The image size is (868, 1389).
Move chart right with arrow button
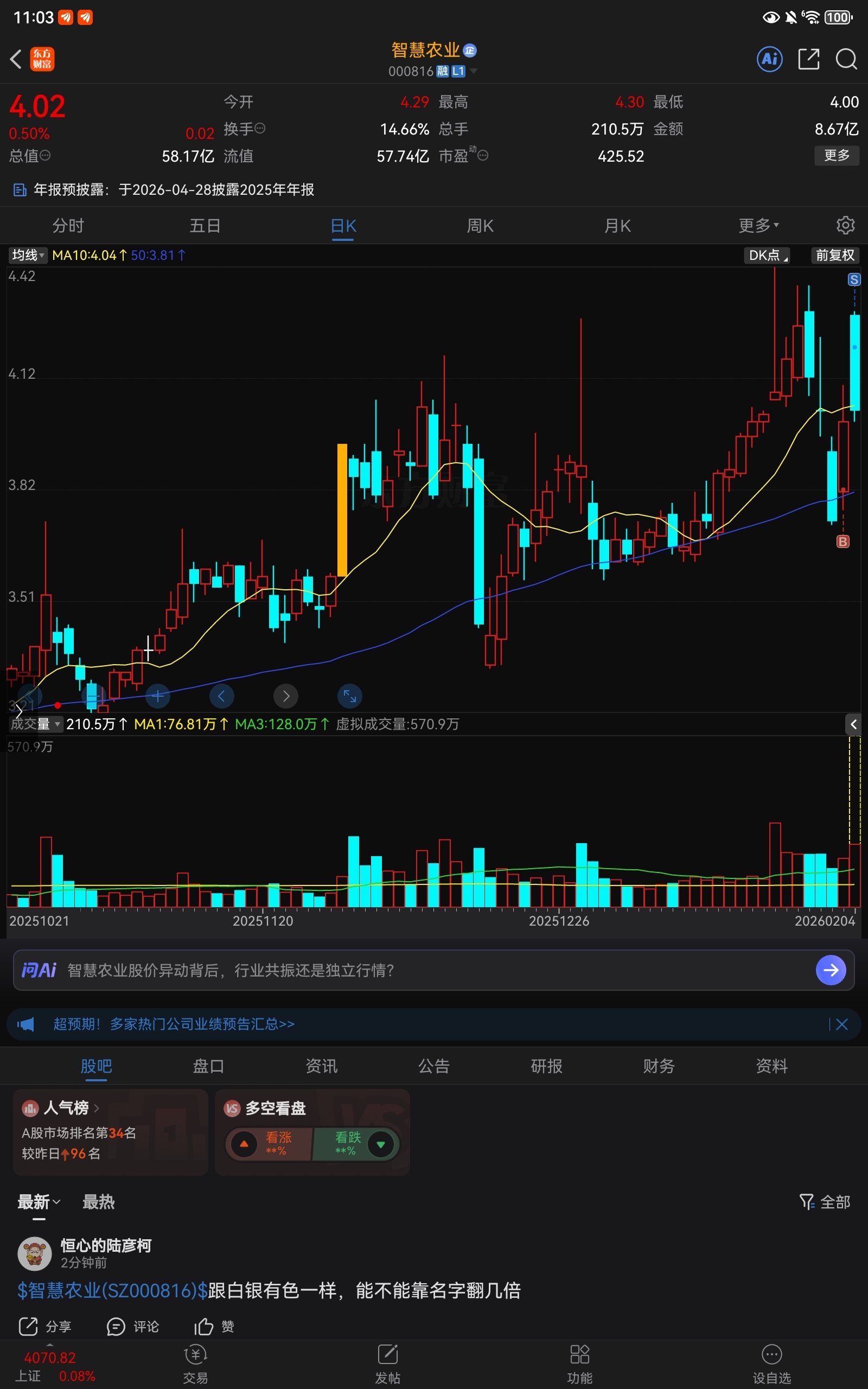pyautogui.click(x=286, y=696)
